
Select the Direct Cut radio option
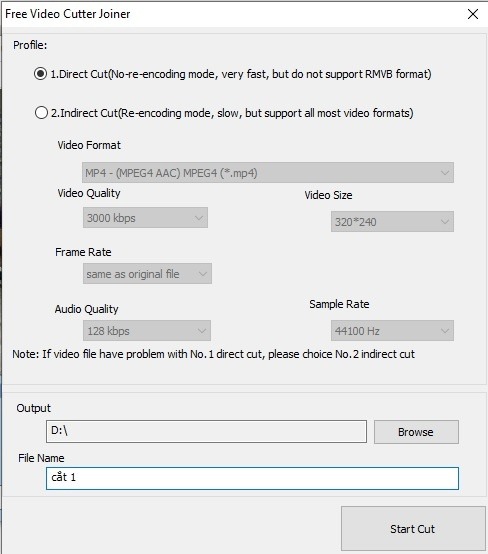(x=40, y=74)
